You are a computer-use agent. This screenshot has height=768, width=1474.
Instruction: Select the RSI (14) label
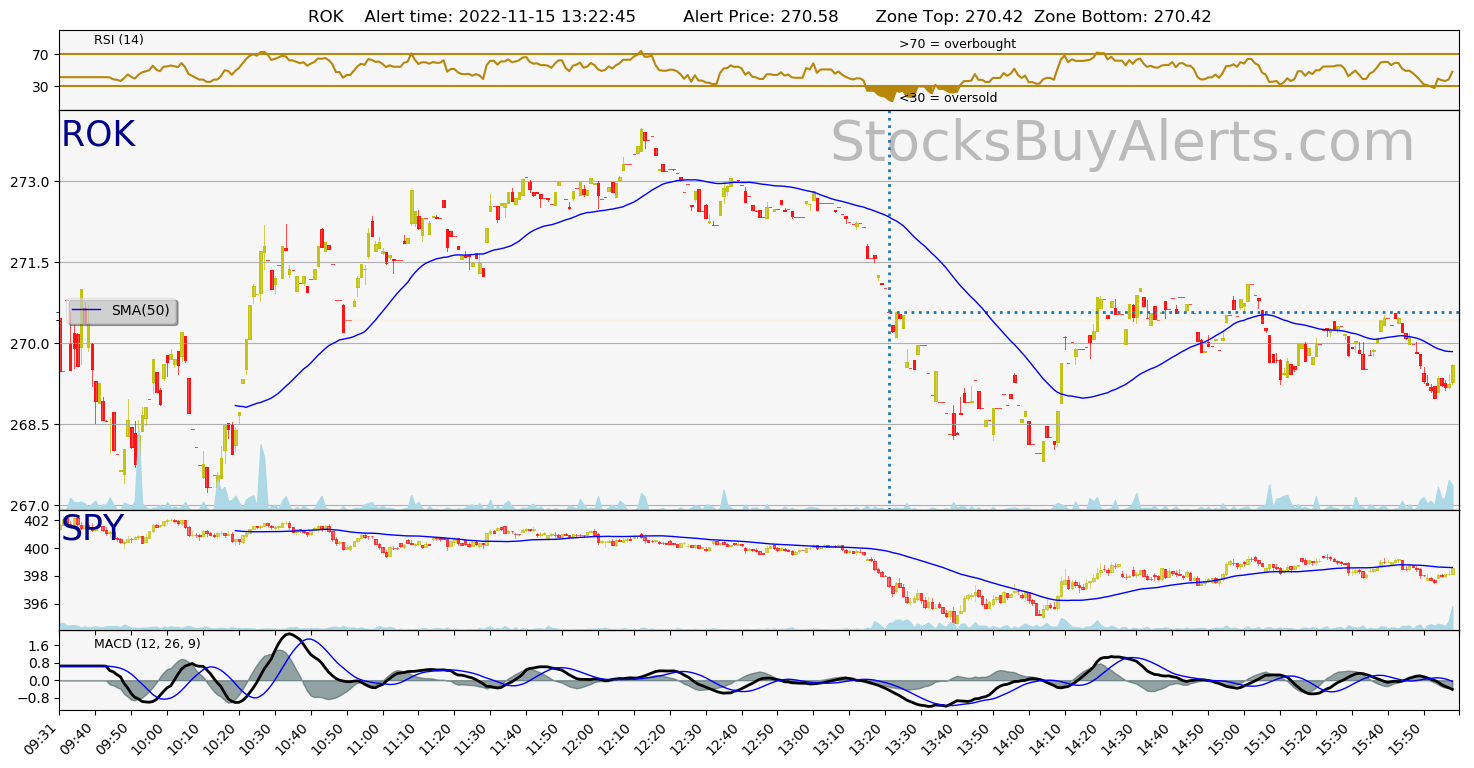coord(119,40)
